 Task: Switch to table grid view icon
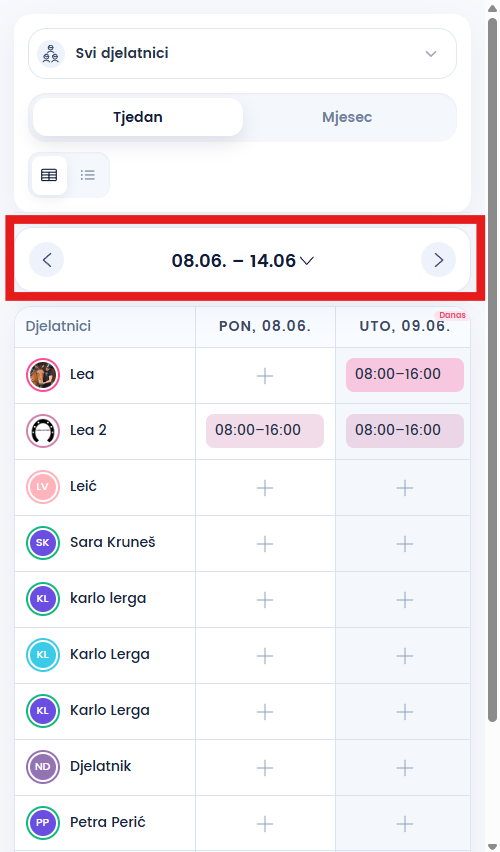tap(49, 175)
